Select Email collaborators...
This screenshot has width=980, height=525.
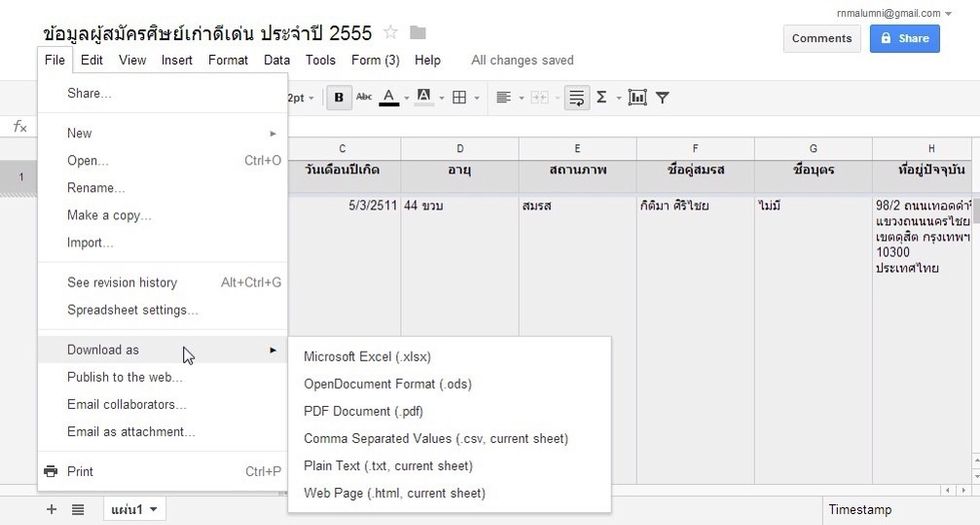coord(162,404)
